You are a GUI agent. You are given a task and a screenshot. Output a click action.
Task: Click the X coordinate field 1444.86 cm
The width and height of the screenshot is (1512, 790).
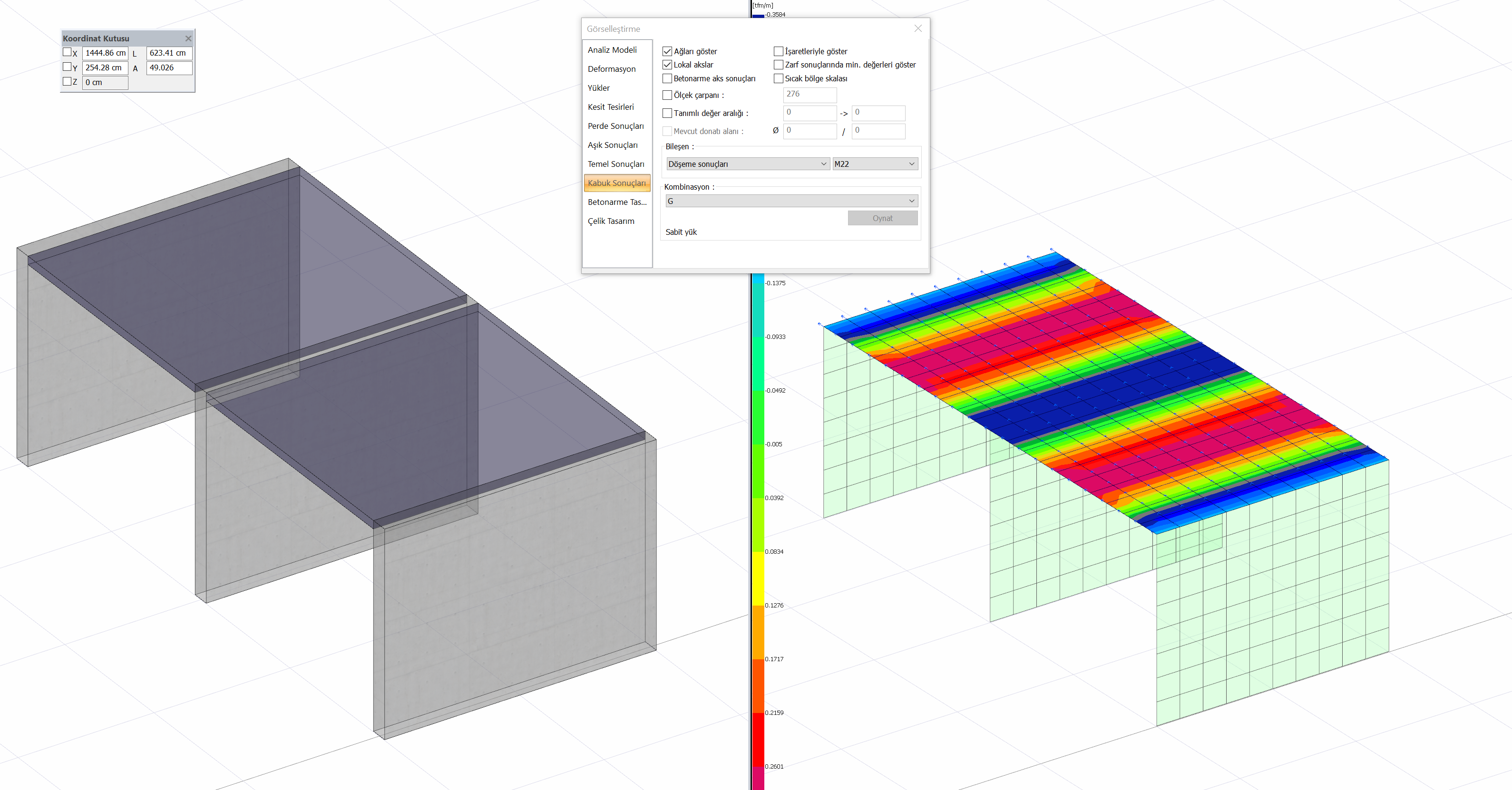pos(106,53)
